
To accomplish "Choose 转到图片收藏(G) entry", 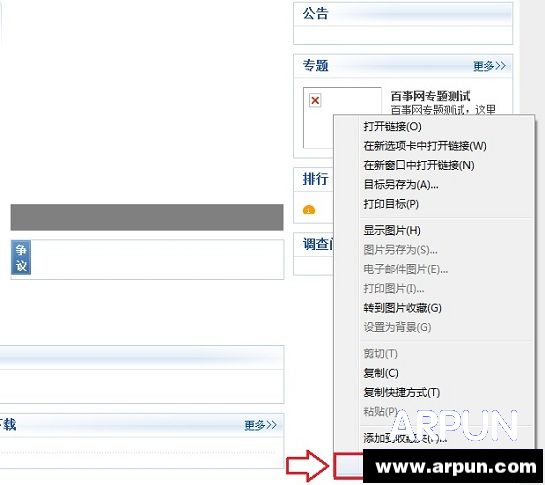I will tap(402, 308).
